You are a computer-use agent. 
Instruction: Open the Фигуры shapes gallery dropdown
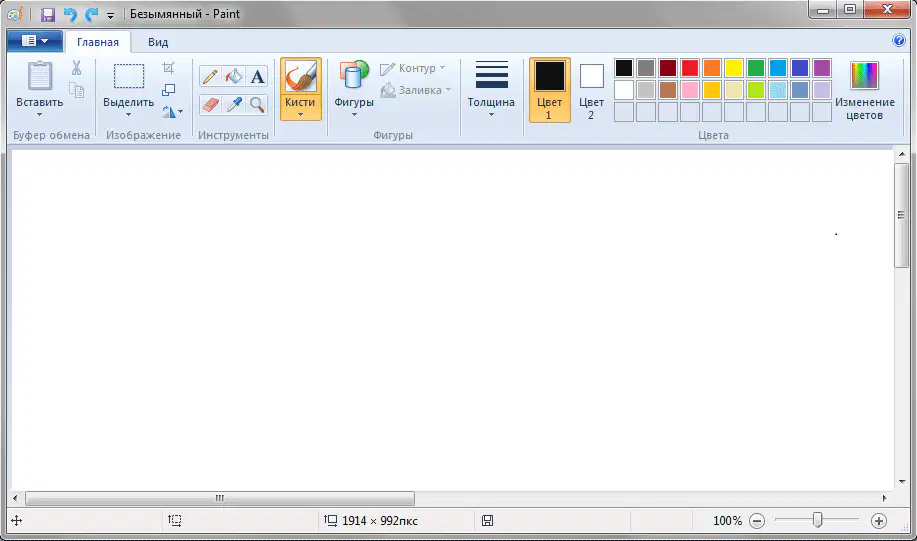point(354,88)
